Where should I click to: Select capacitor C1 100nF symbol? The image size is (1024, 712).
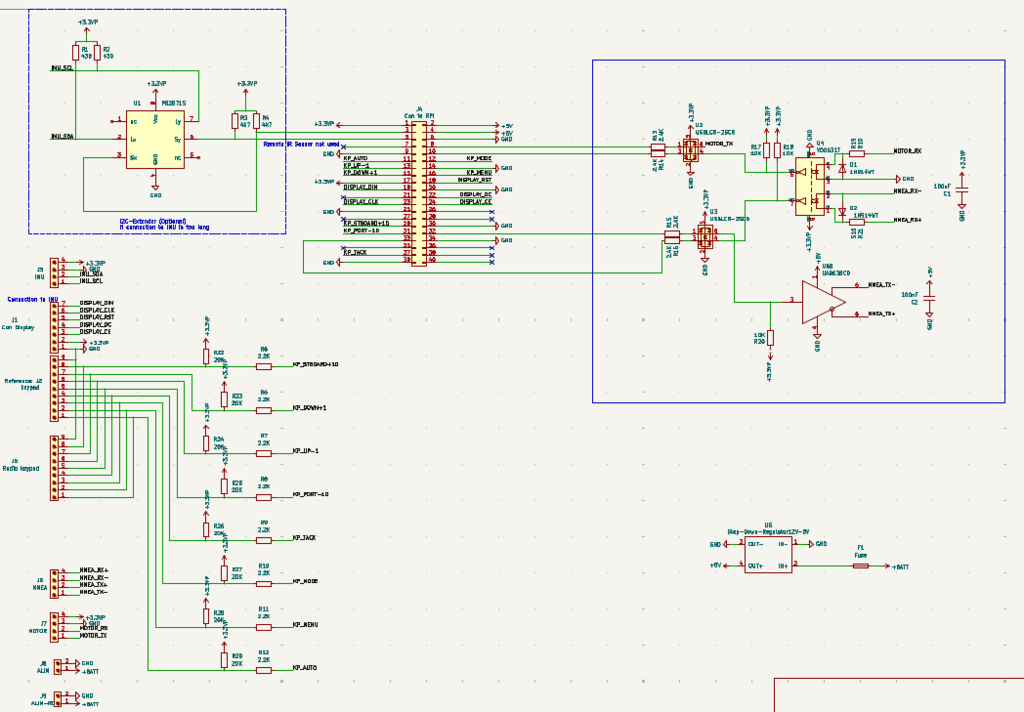pos(963,189)
